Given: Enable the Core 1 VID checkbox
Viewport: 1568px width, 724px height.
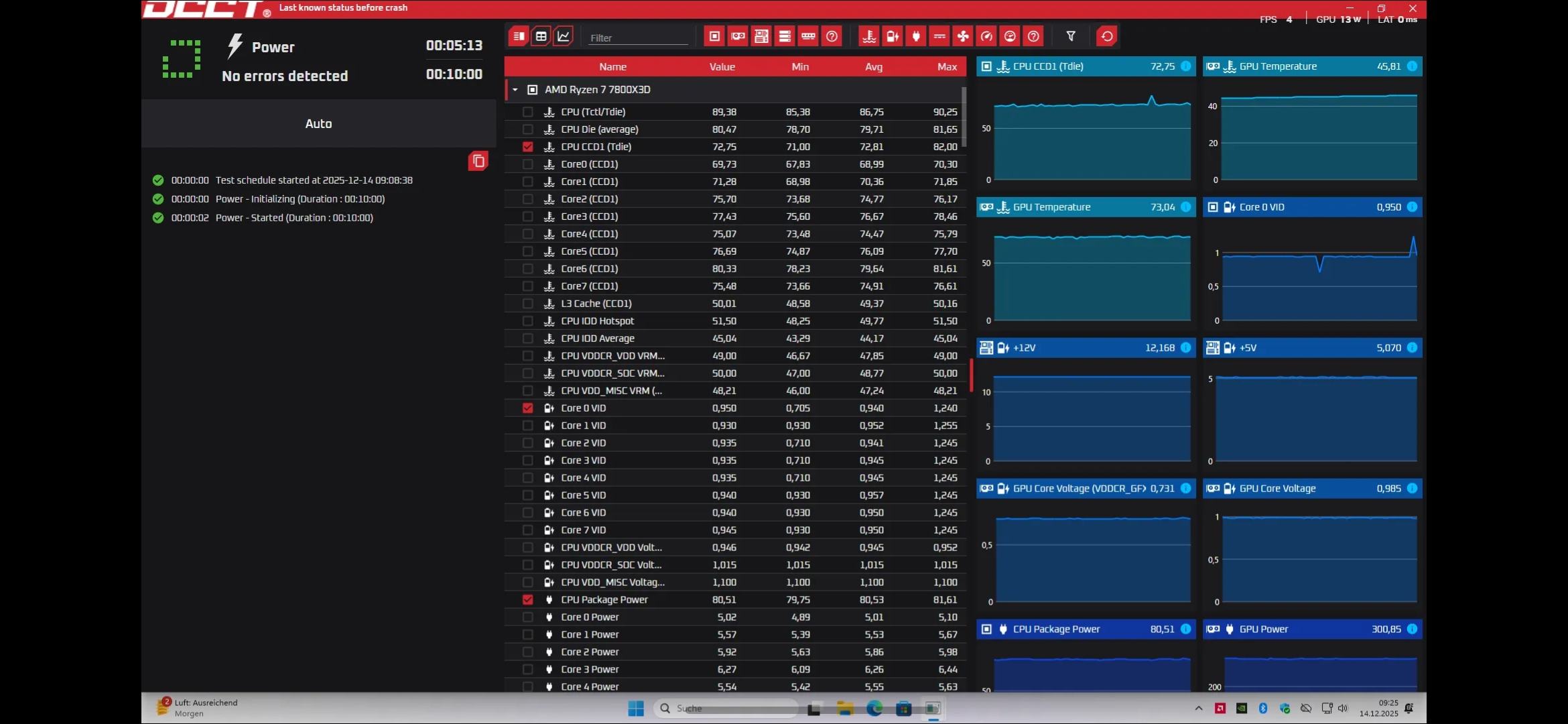Looking at the screenshot, I should (528, 426).
